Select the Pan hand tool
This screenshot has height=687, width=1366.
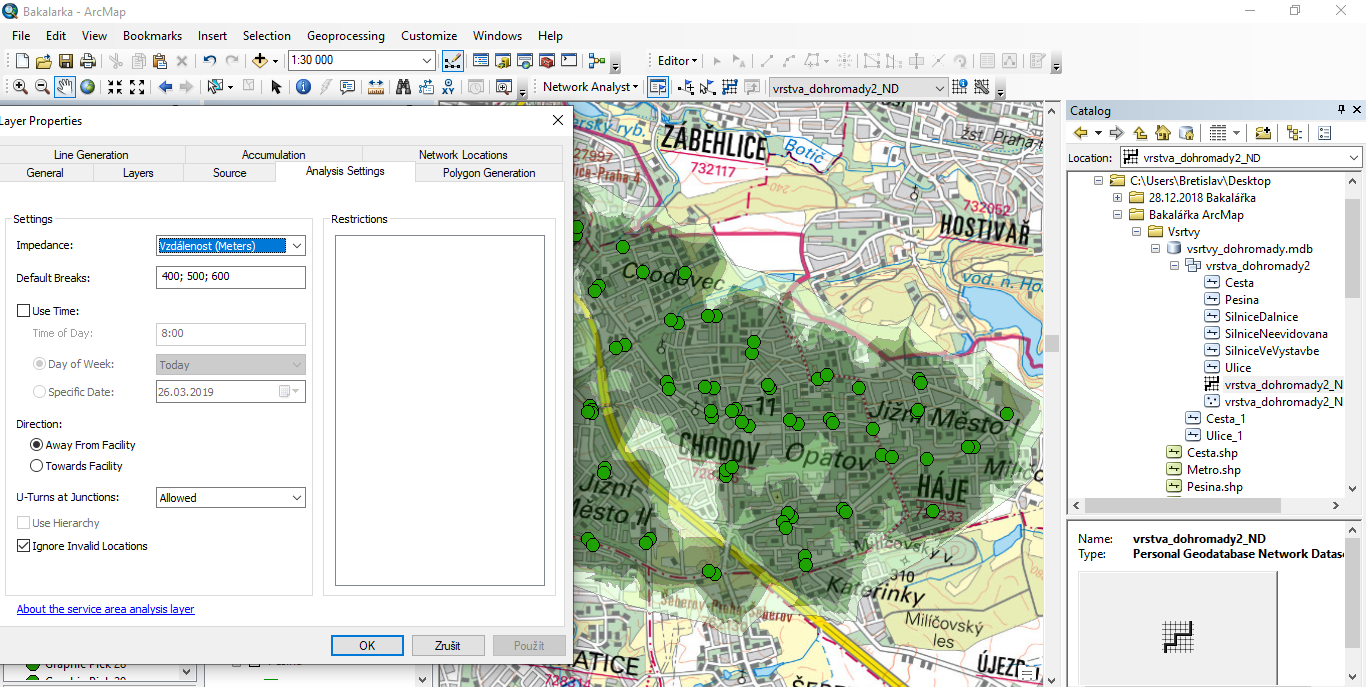65,87
